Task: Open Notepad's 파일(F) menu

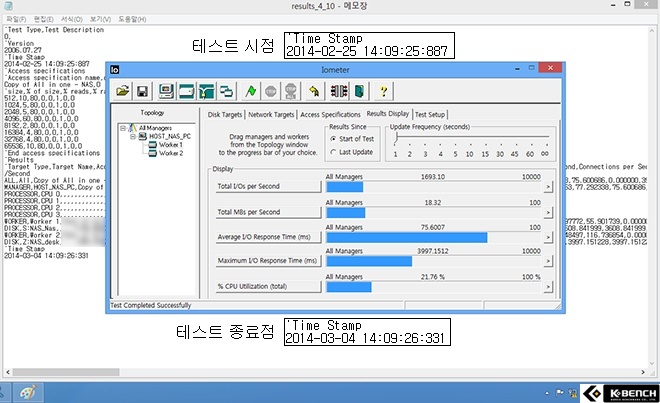Action: coord(16,19)
